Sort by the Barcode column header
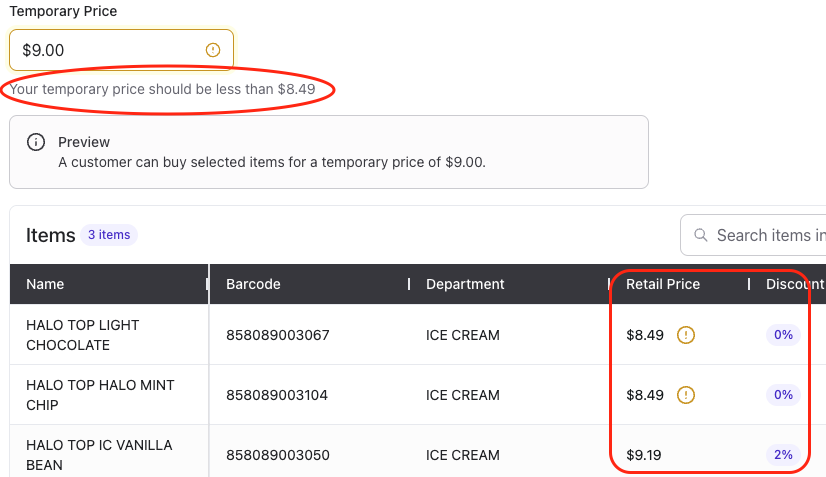This screenshot has width=826, height=477. [253, 284]
